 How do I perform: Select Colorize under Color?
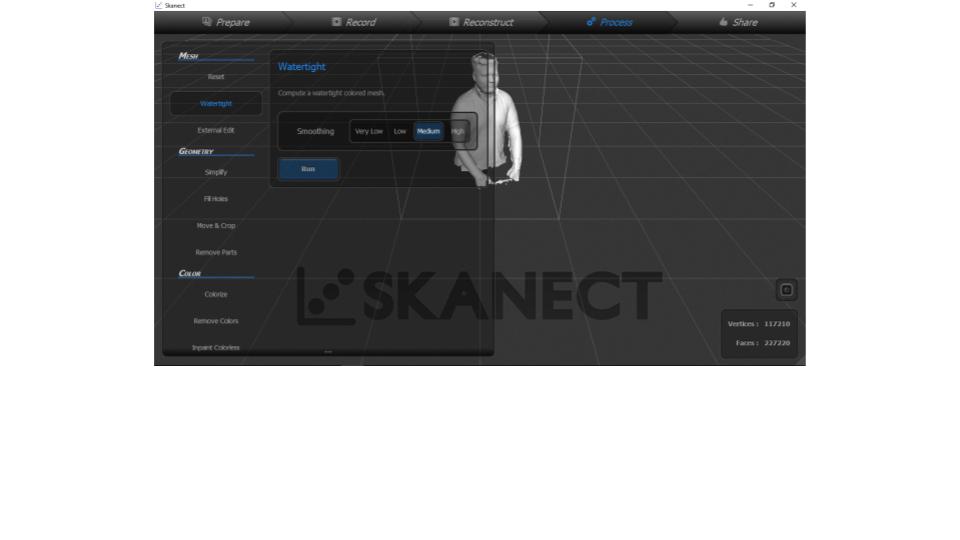216,294
